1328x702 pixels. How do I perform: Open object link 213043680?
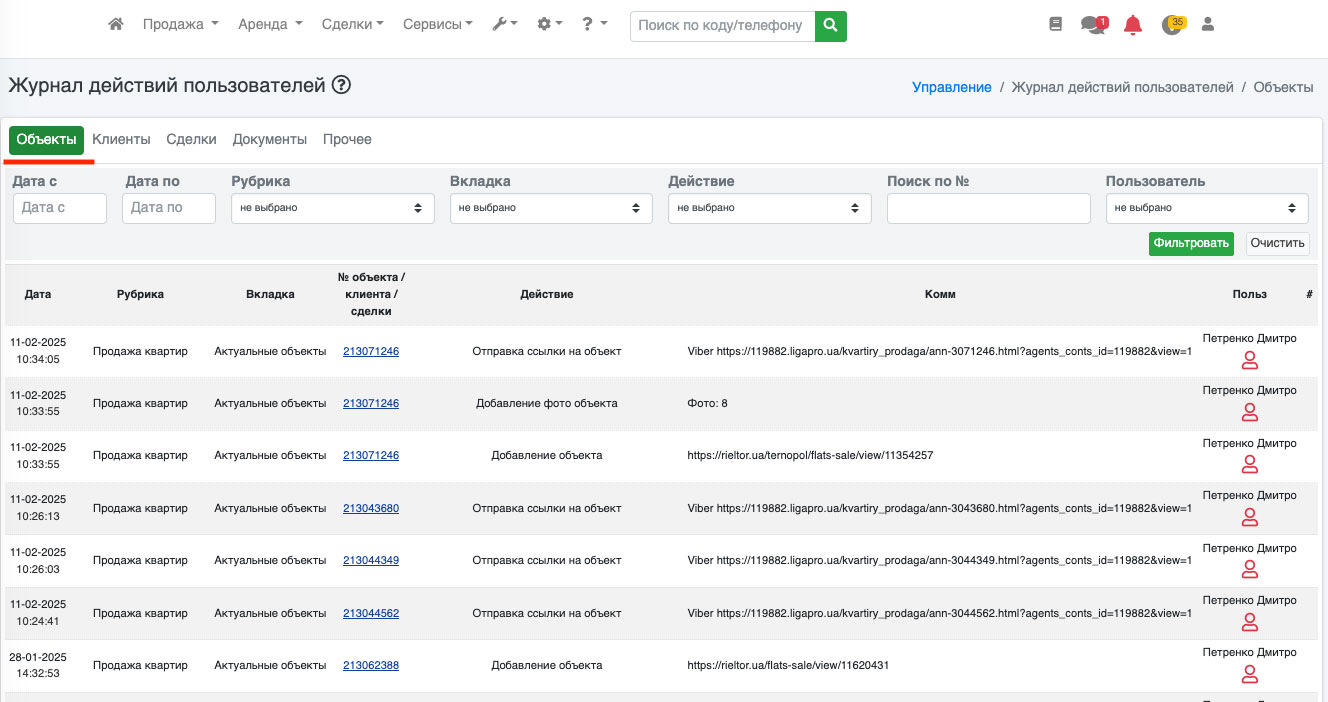[370, 508]
